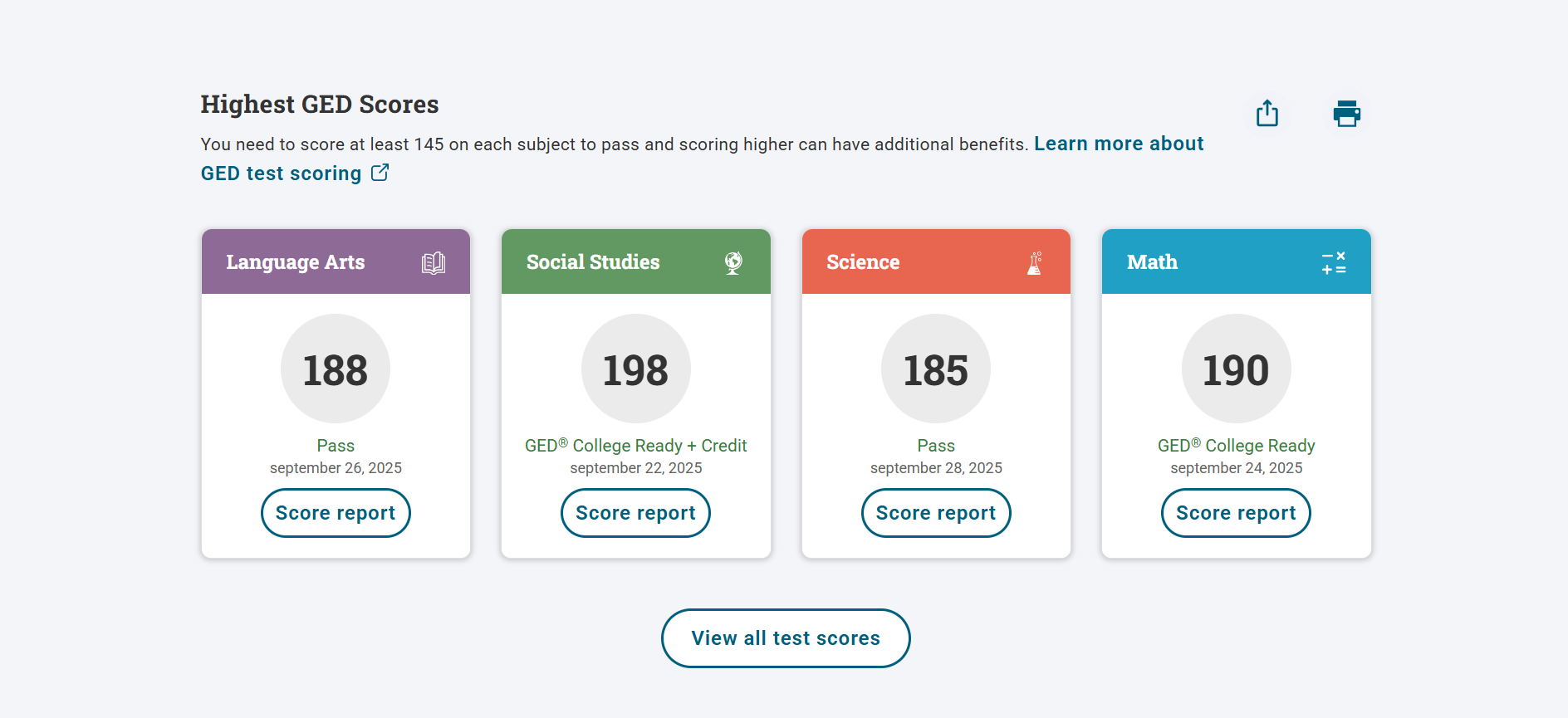Click the GED College Ready + Credit status text

[635, 446]
